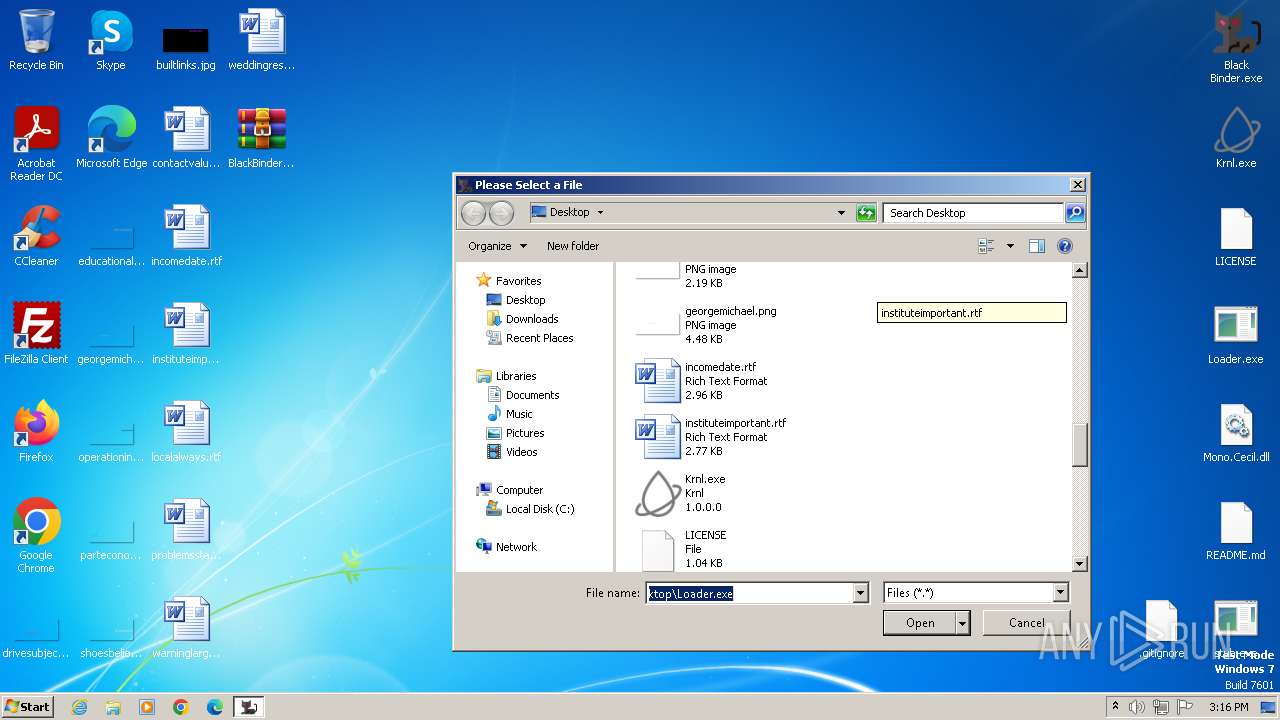Screen dimensions: 1280x720
Task: Open Google Chrome desktop shortcut
Action: pos(36,536)
